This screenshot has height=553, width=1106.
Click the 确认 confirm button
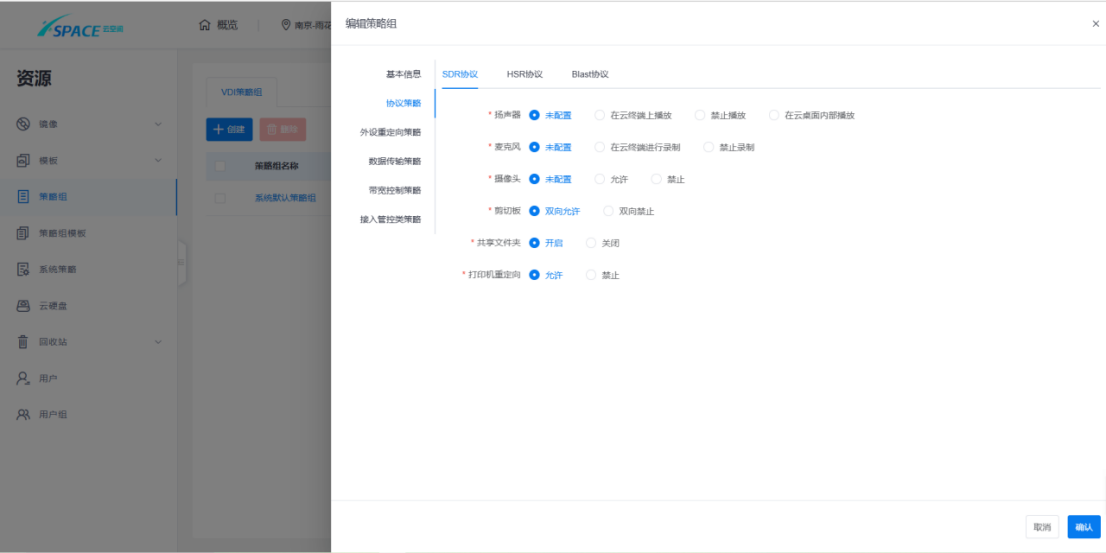tap(1083, 527)
